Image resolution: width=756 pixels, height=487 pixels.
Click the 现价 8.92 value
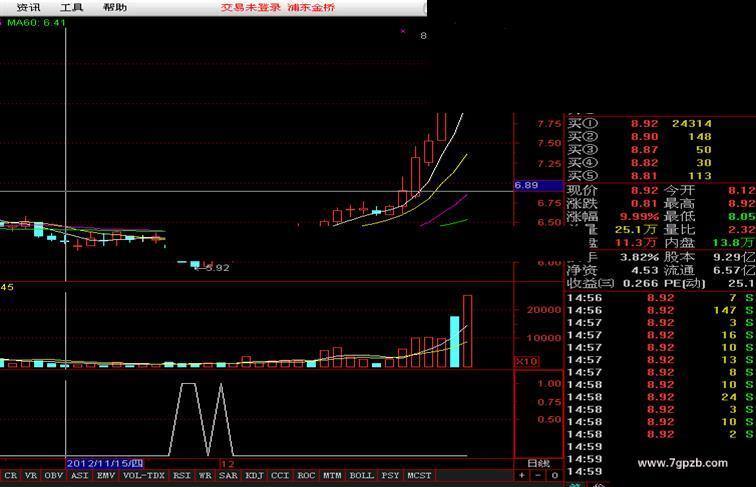click(645, 190)
